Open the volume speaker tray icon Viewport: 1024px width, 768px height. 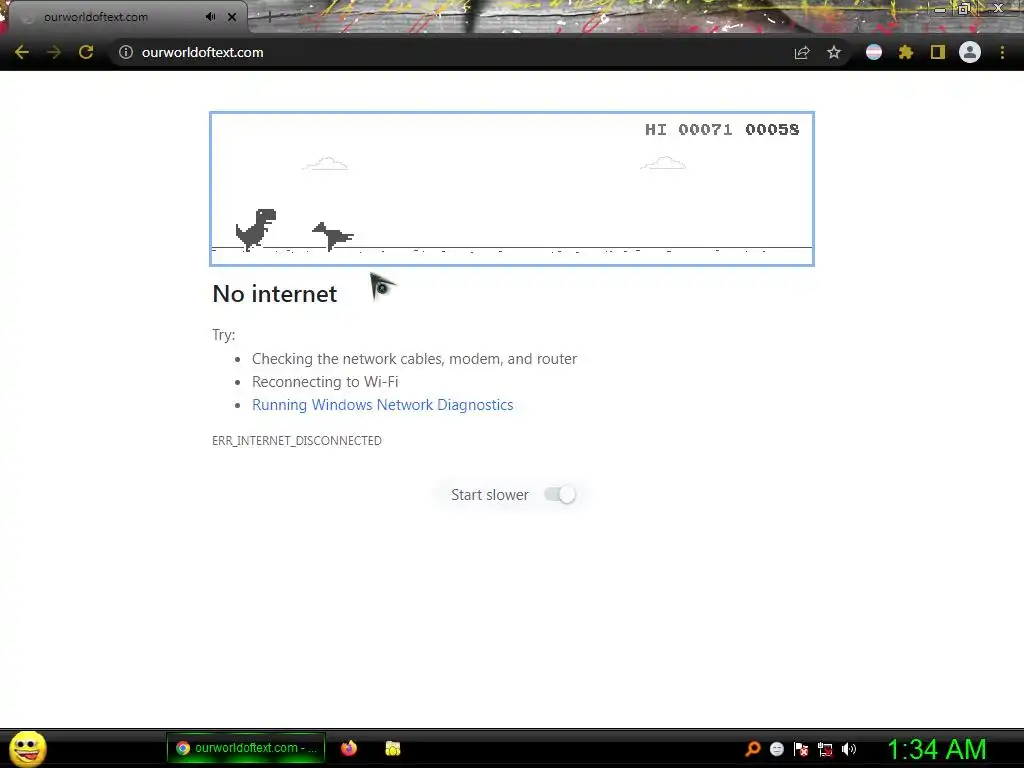848,749
